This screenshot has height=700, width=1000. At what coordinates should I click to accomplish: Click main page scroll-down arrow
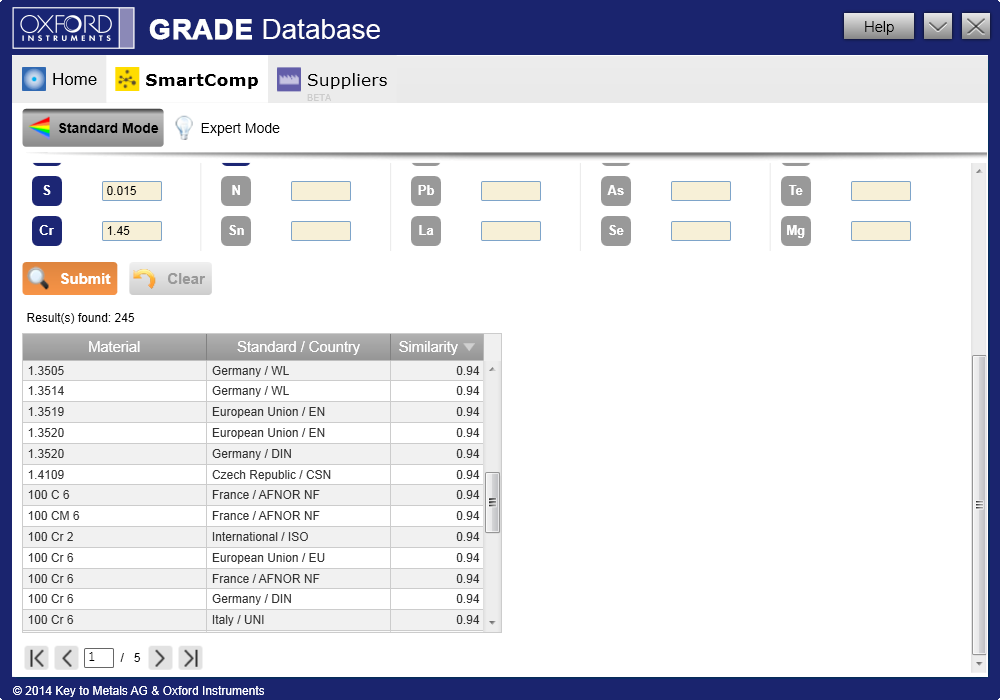(979, 664)
